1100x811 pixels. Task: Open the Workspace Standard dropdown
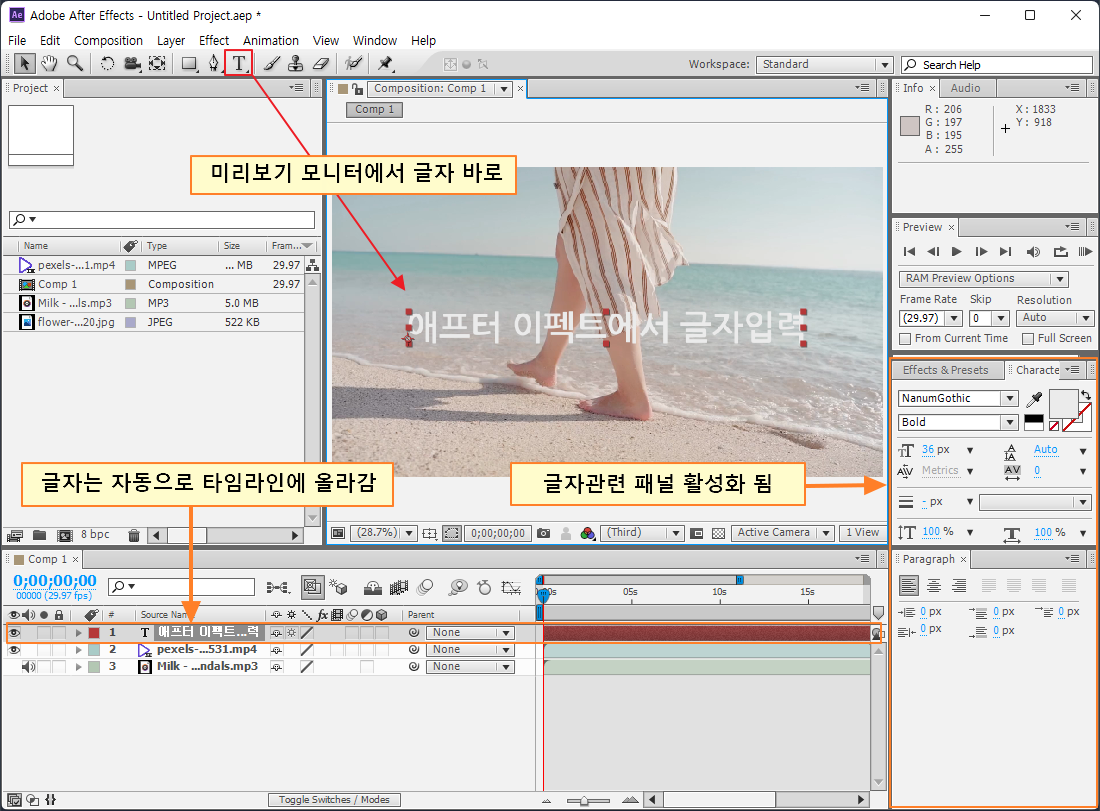pos(824,65)
